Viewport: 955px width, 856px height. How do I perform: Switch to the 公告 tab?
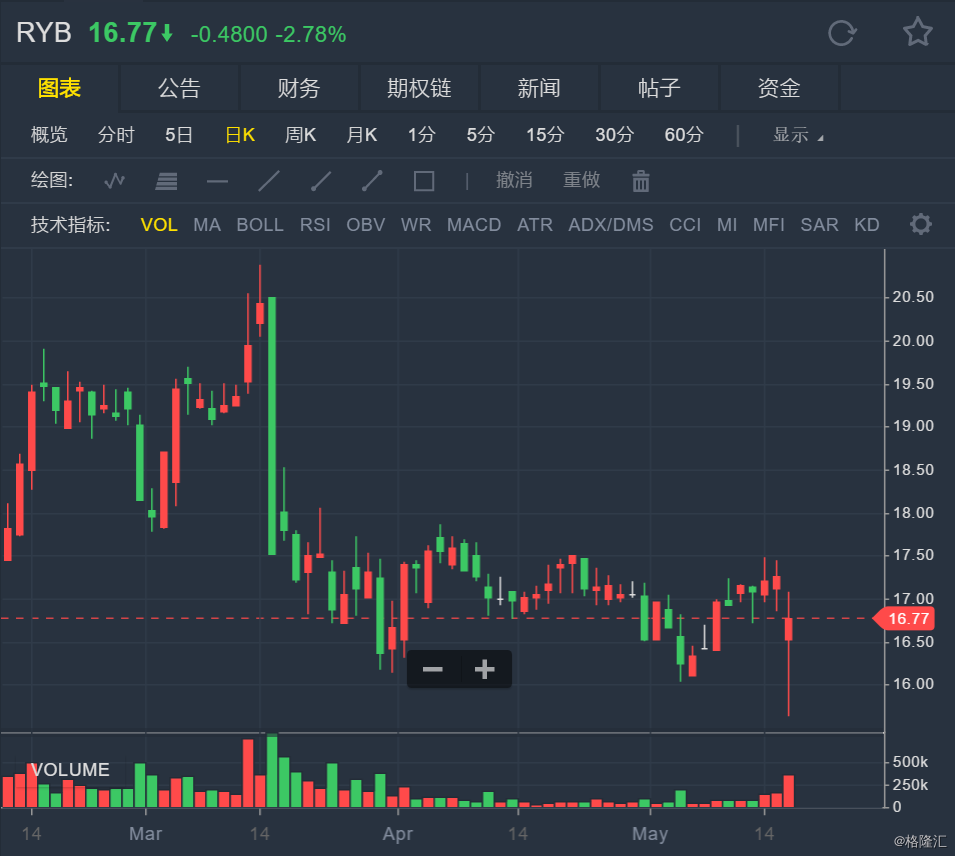tap(179, 88)
